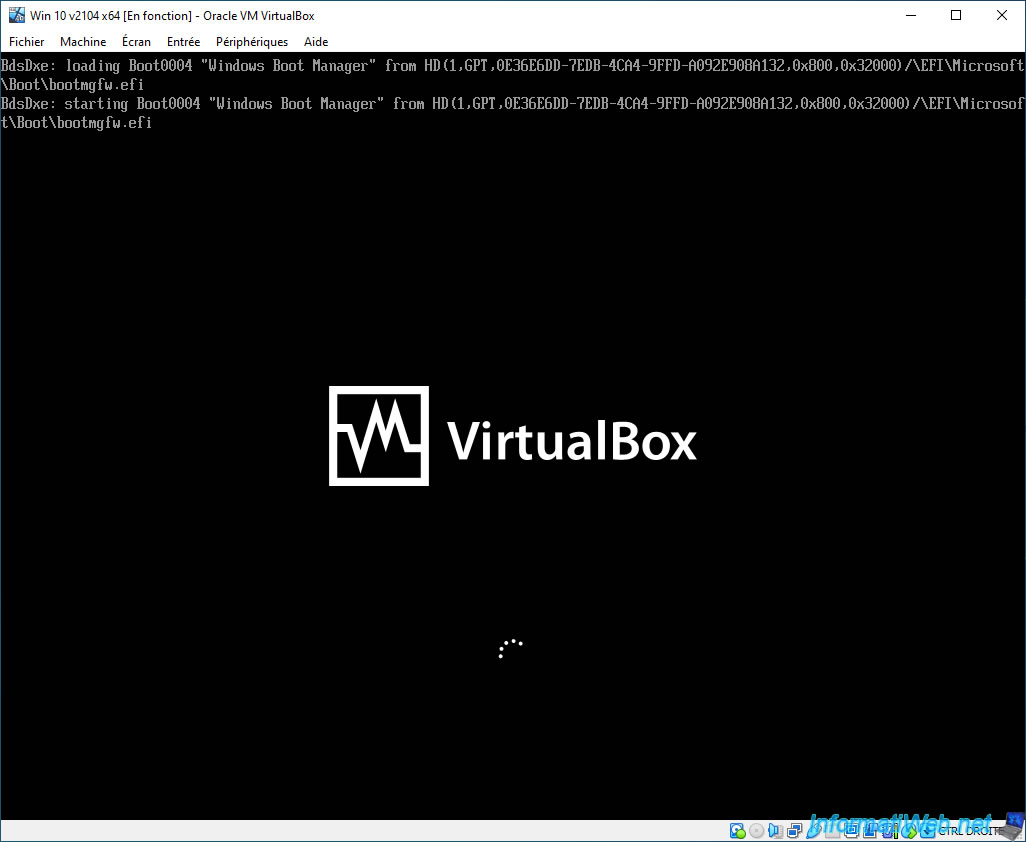Click the mouse integration status icon
The height and width of the screenshot is (842, 1026).
[x=908, y=831]
